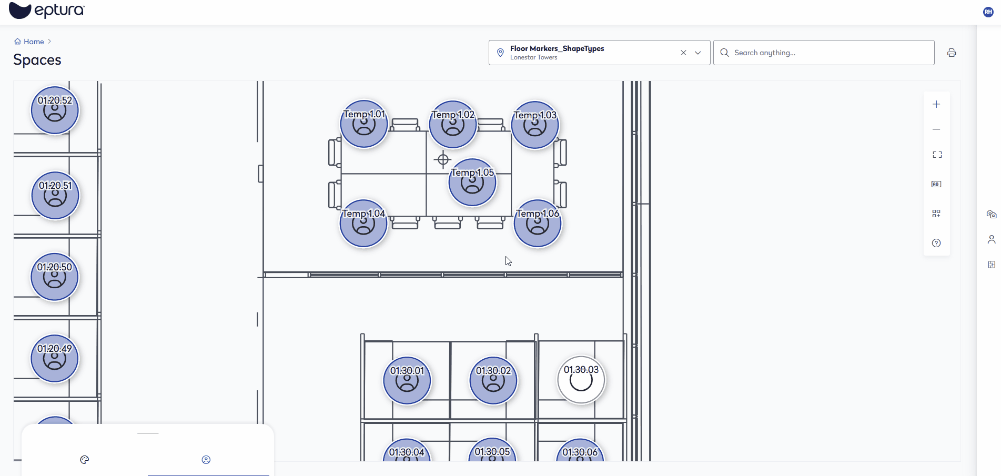Open the floor plan panel in the right sidebar
Screen dimensions: 1001x476
(x=991, y=264)
